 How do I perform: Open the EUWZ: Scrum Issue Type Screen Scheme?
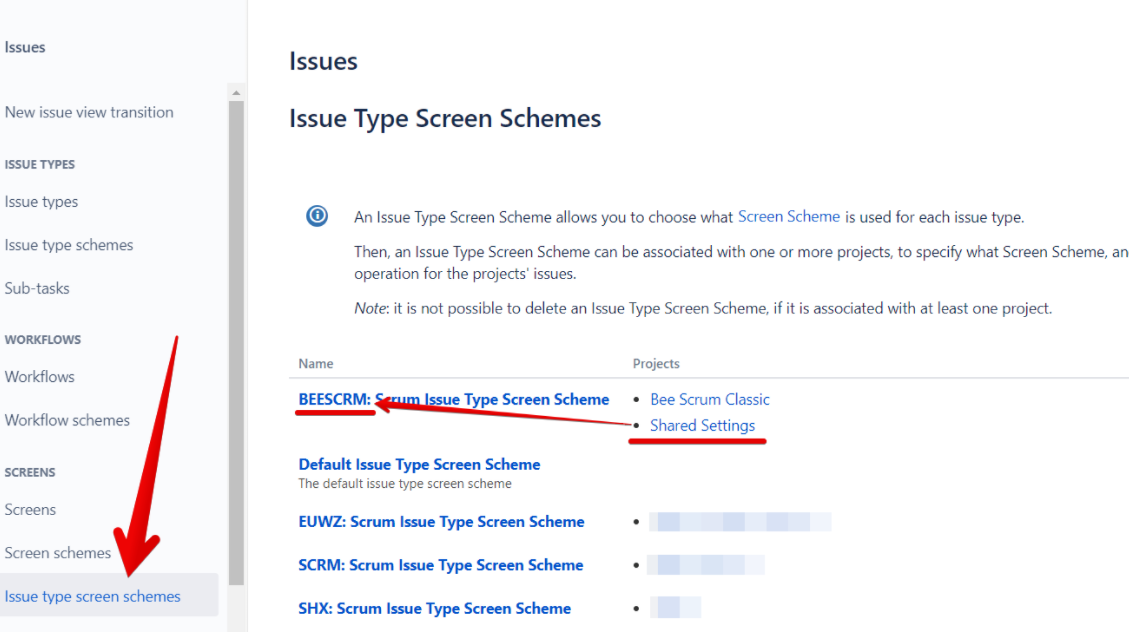click(x=441, y=521)
